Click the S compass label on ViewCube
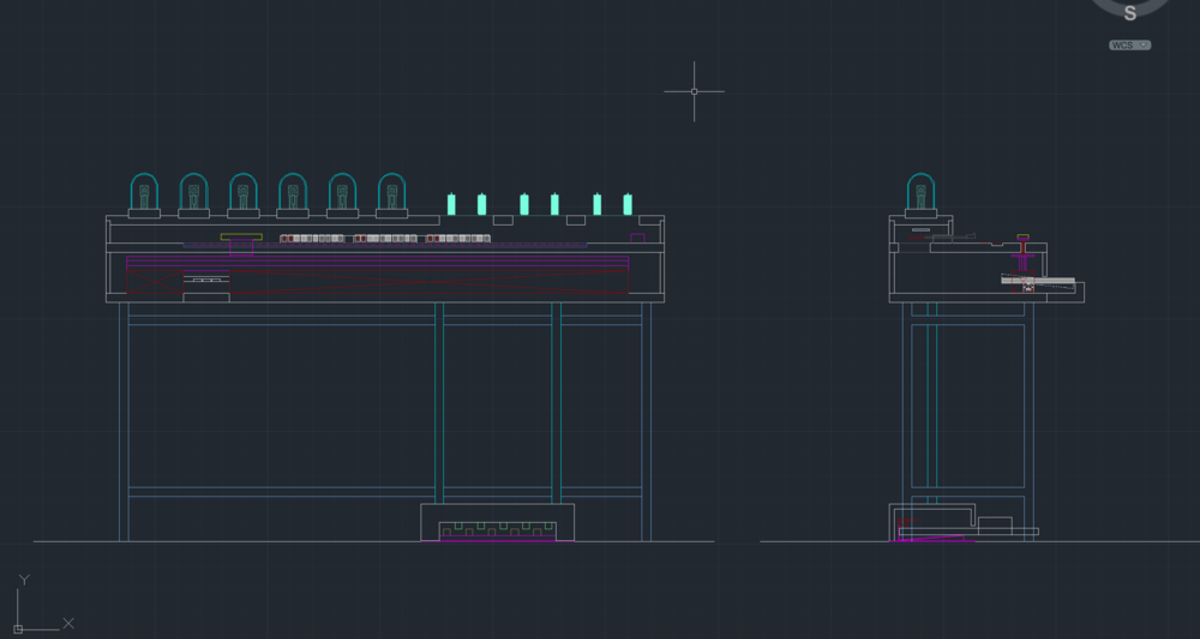The width and height of the screenshot is (1200, 639). point(1130,13)
